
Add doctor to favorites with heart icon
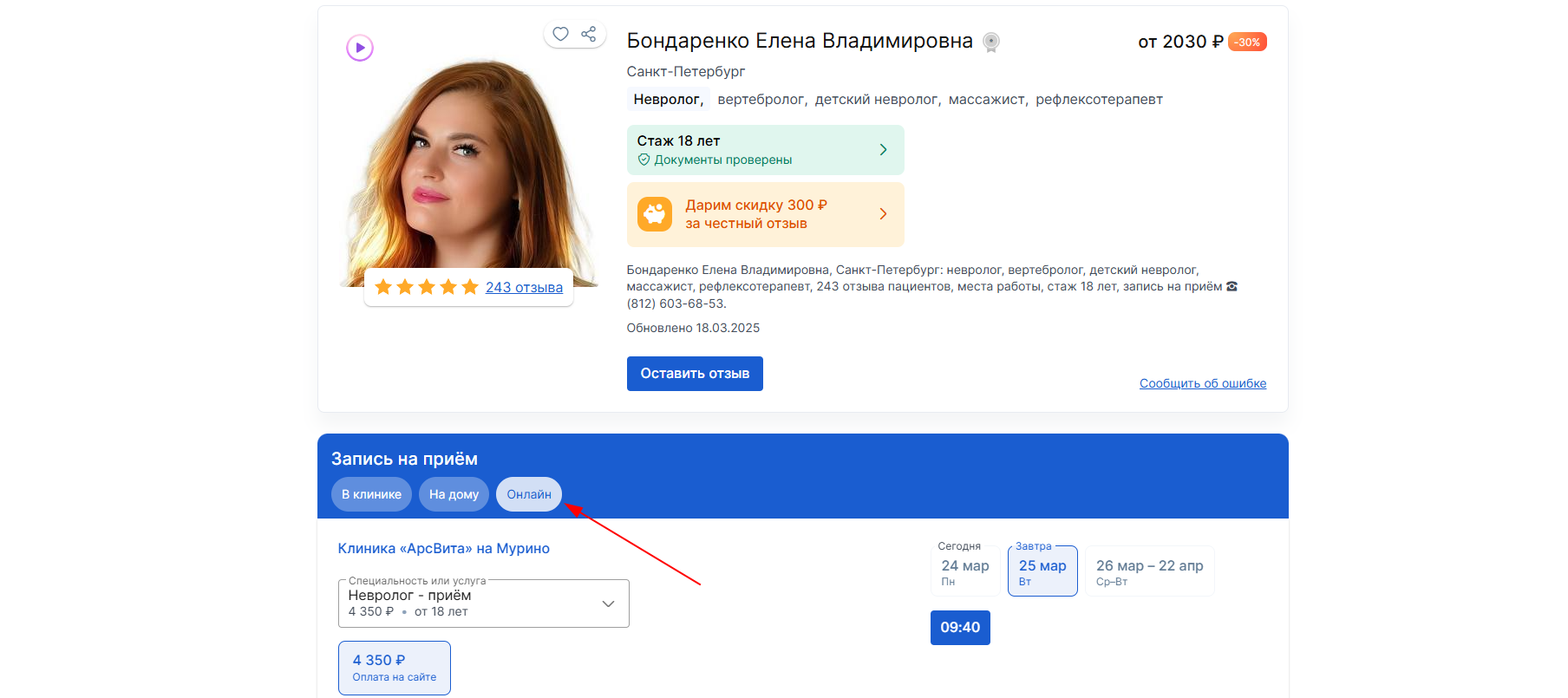560,34
